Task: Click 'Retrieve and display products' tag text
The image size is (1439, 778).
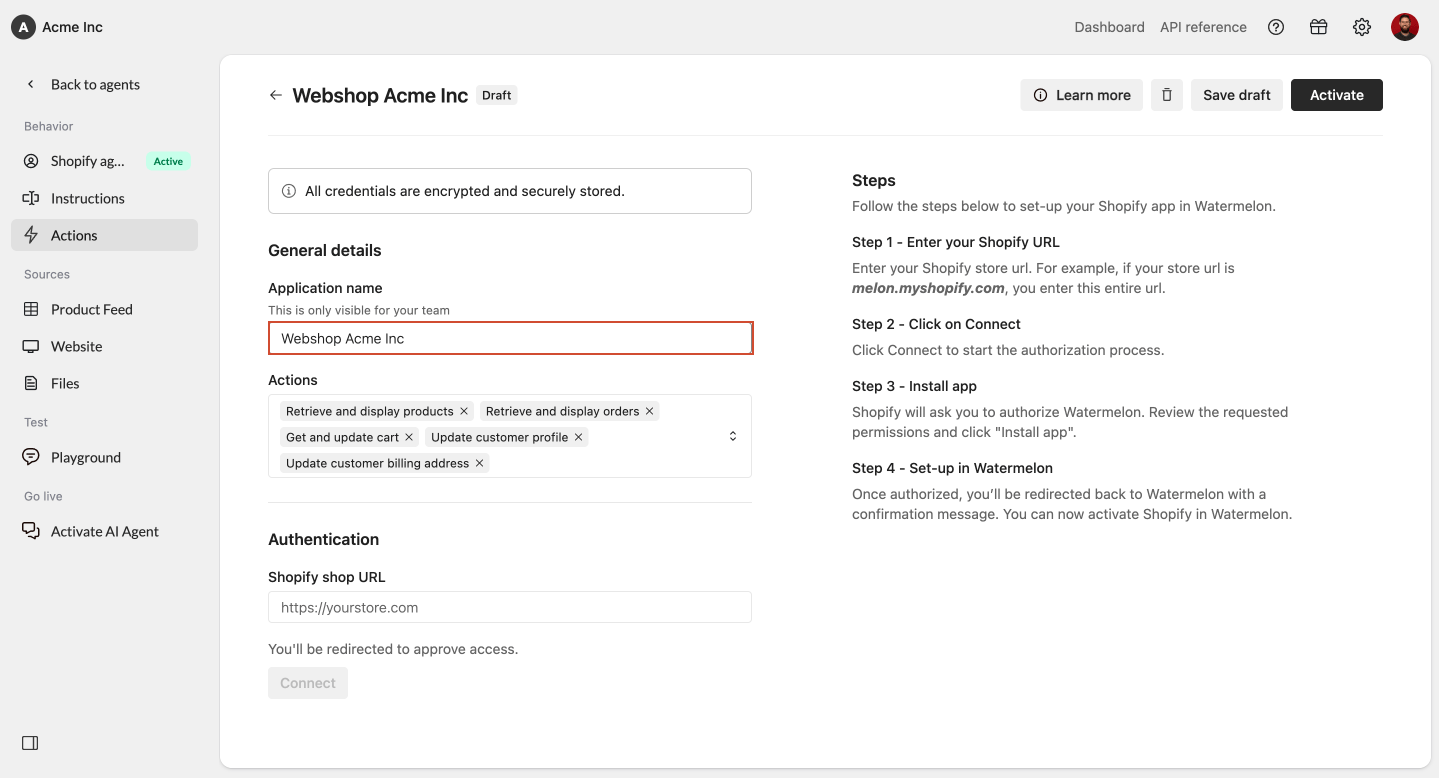Action: click(370, 411)
